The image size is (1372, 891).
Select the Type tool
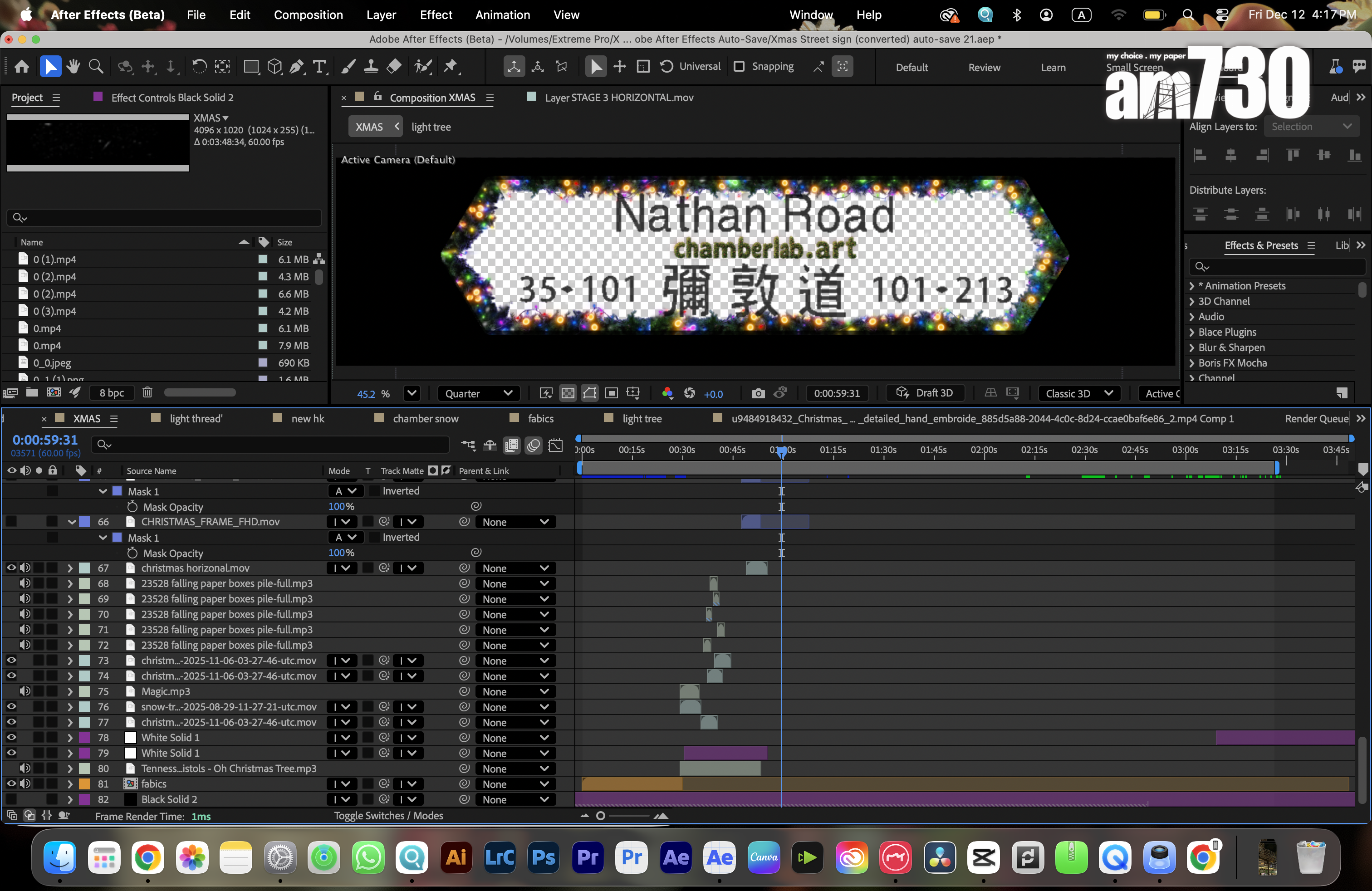point(319,66)
